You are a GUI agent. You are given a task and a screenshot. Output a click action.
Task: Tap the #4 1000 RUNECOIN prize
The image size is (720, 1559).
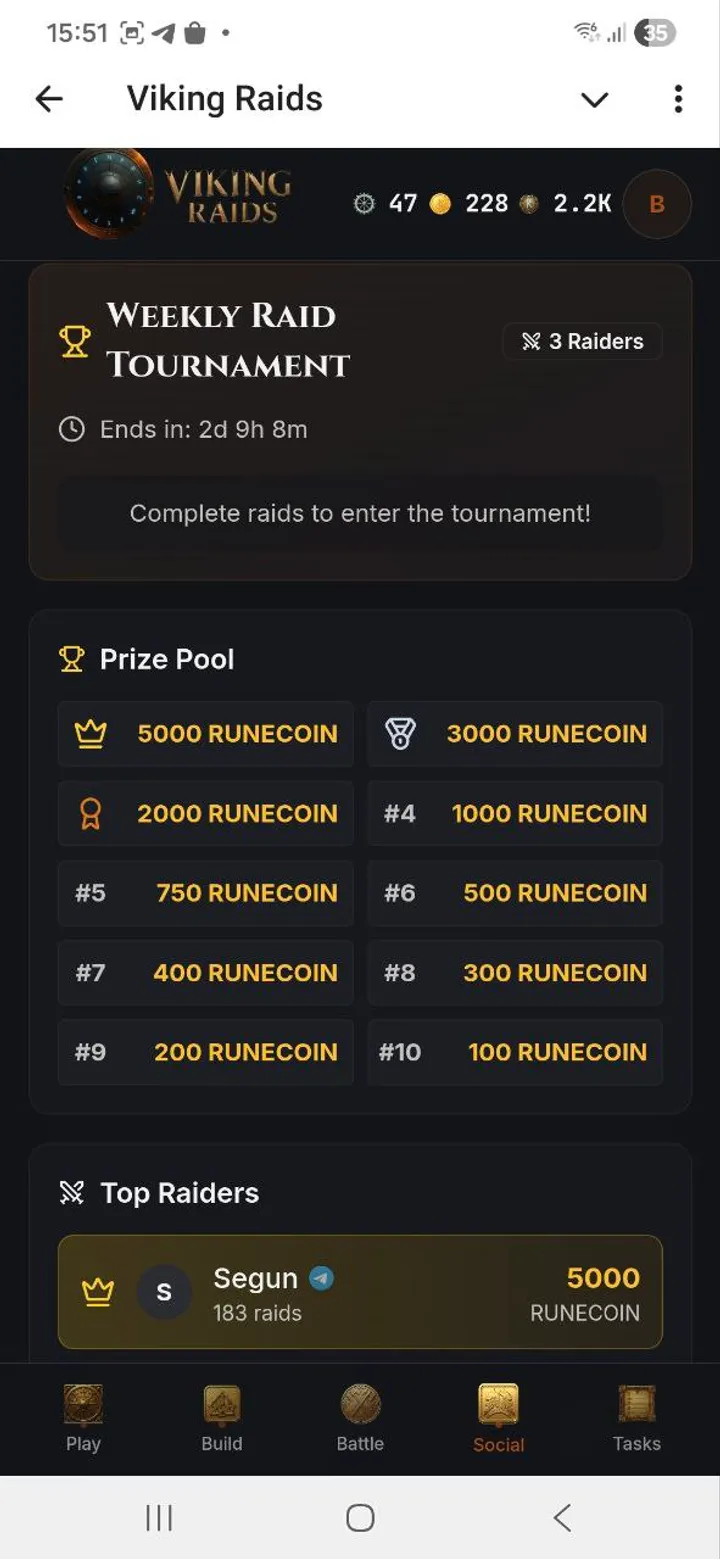click(x=515, y=814)
